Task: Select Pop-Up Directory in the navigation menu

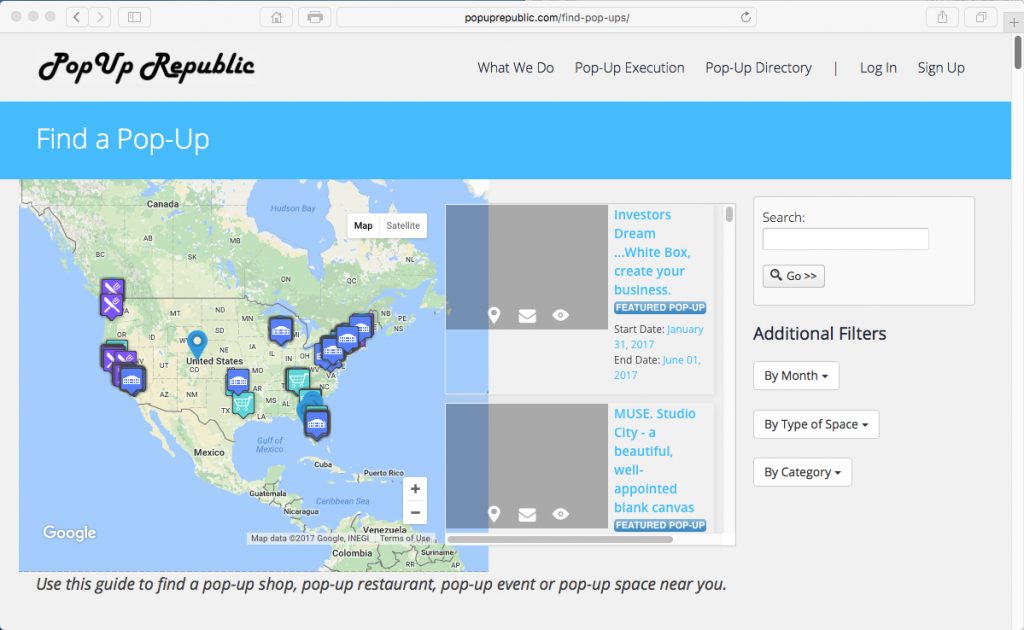Action: (758, 68)
